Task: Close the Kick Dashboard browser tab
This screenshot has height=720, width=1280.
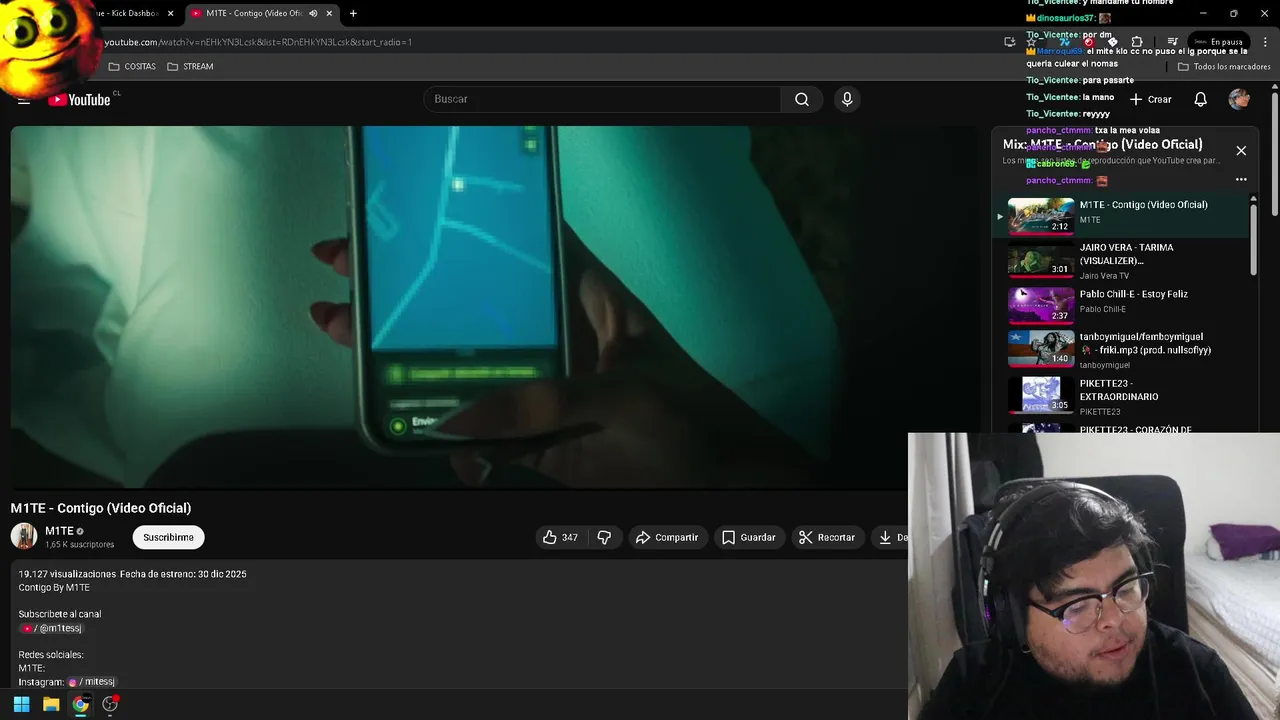Action: coord(170,13)
